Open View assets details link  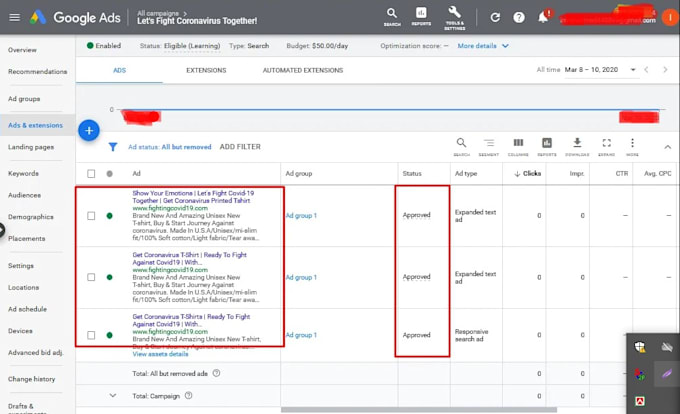tap(160, 354)
